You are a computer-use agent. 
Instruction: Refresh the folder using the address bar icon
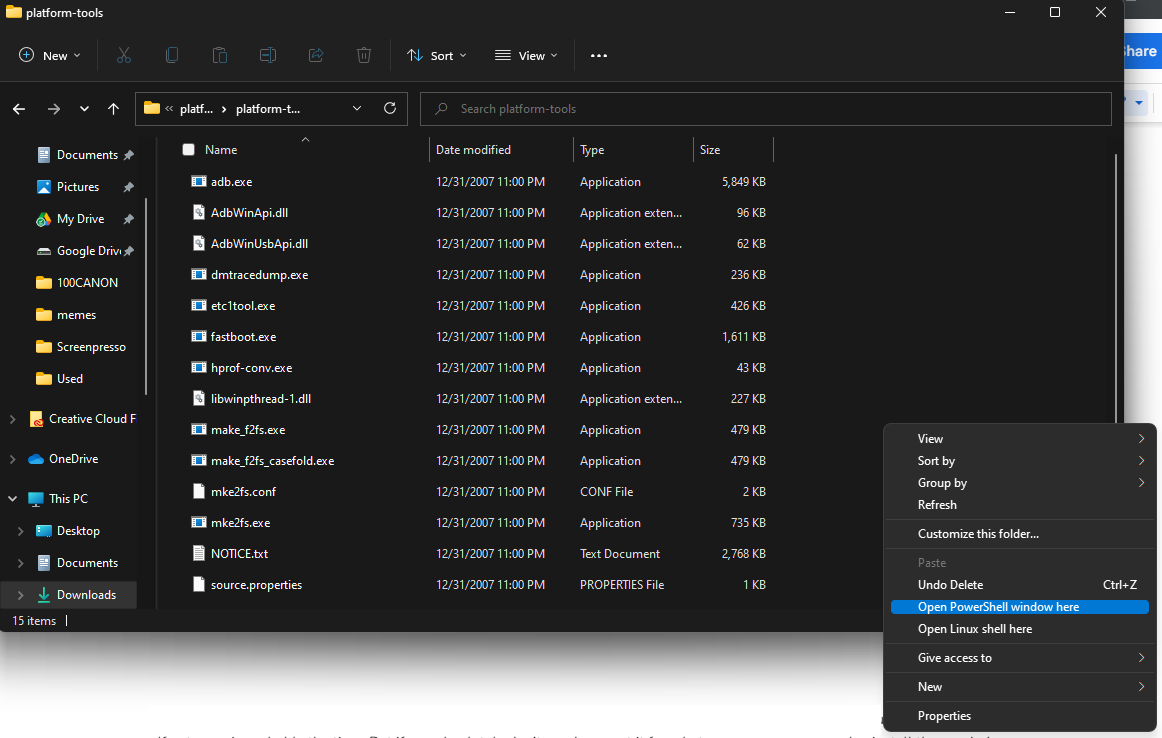[x=390, y=109]
